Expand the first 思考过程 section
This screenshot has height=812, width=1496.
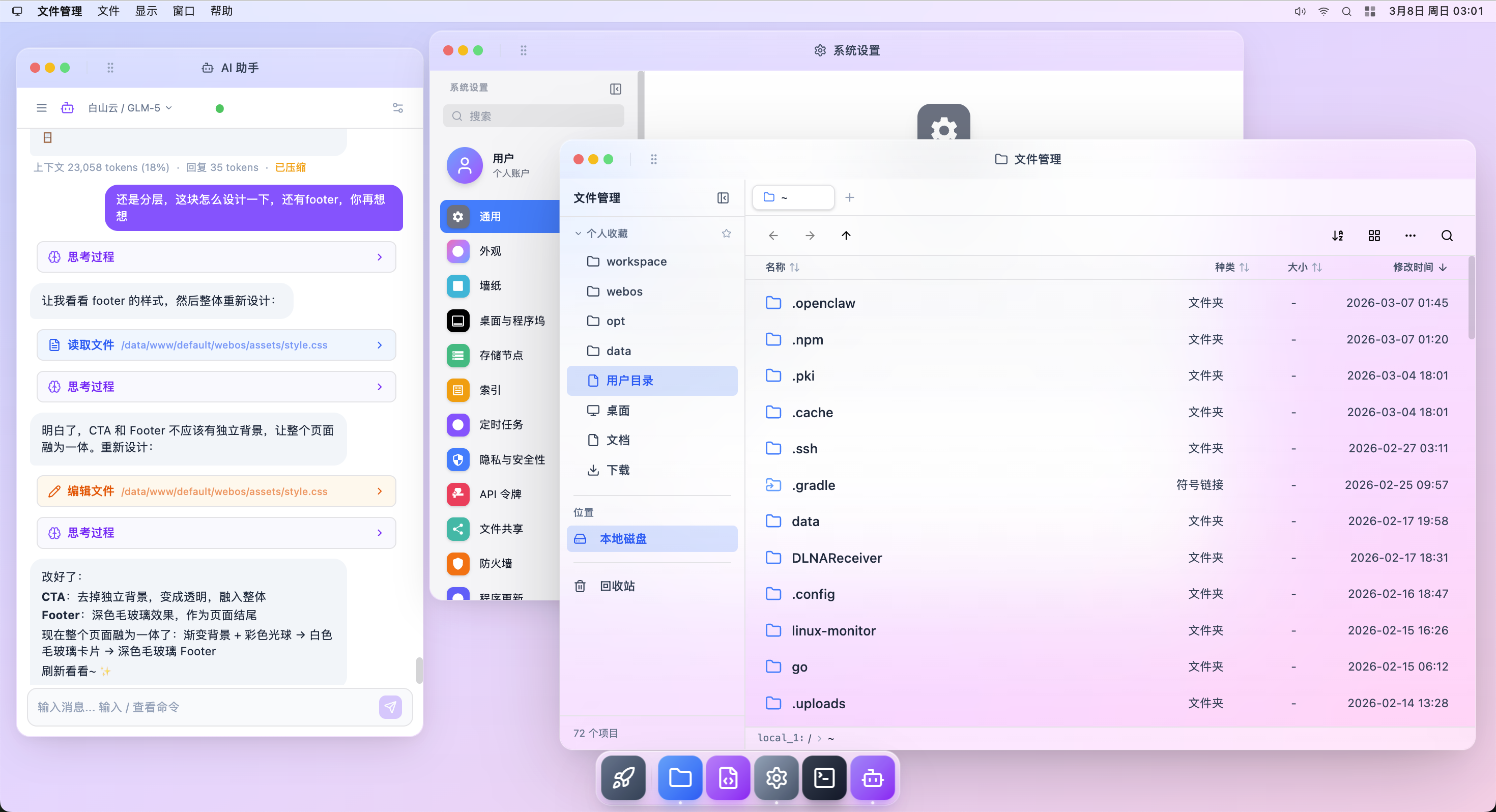coord(215,257)
